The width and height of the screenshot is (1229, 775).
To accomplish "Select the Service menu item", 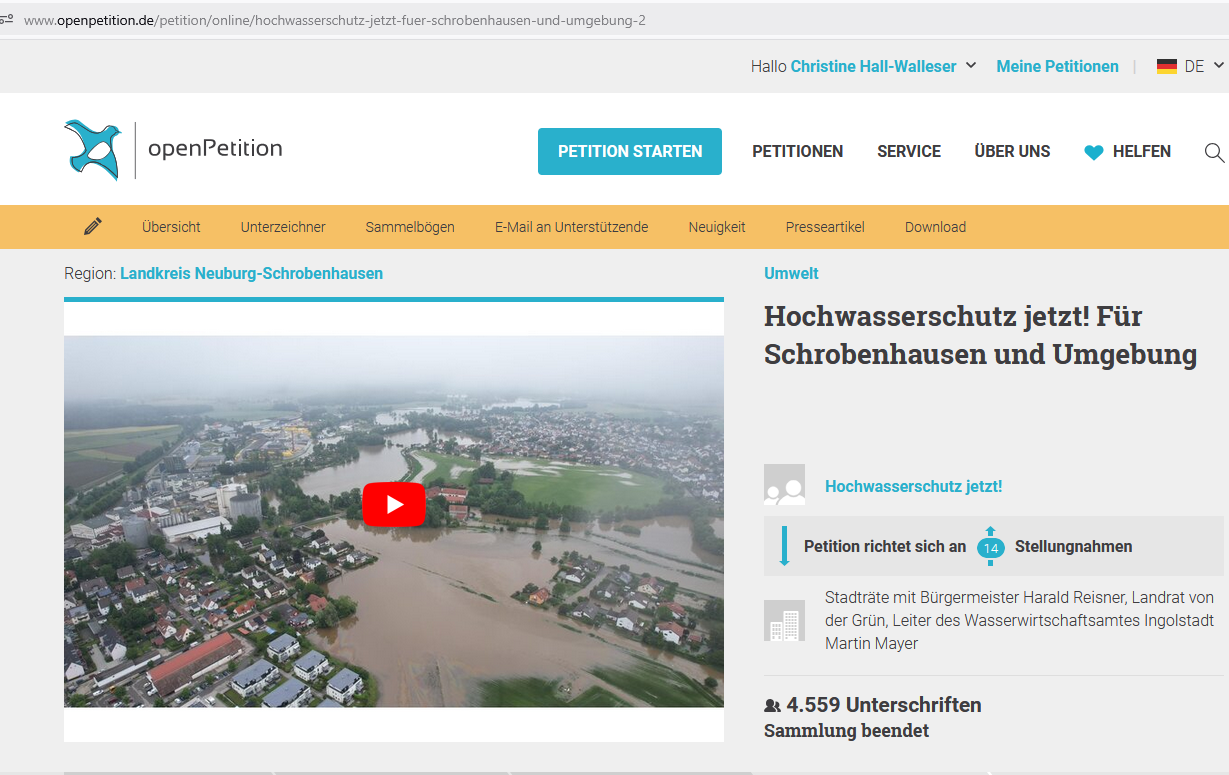I will pos(908,152).
